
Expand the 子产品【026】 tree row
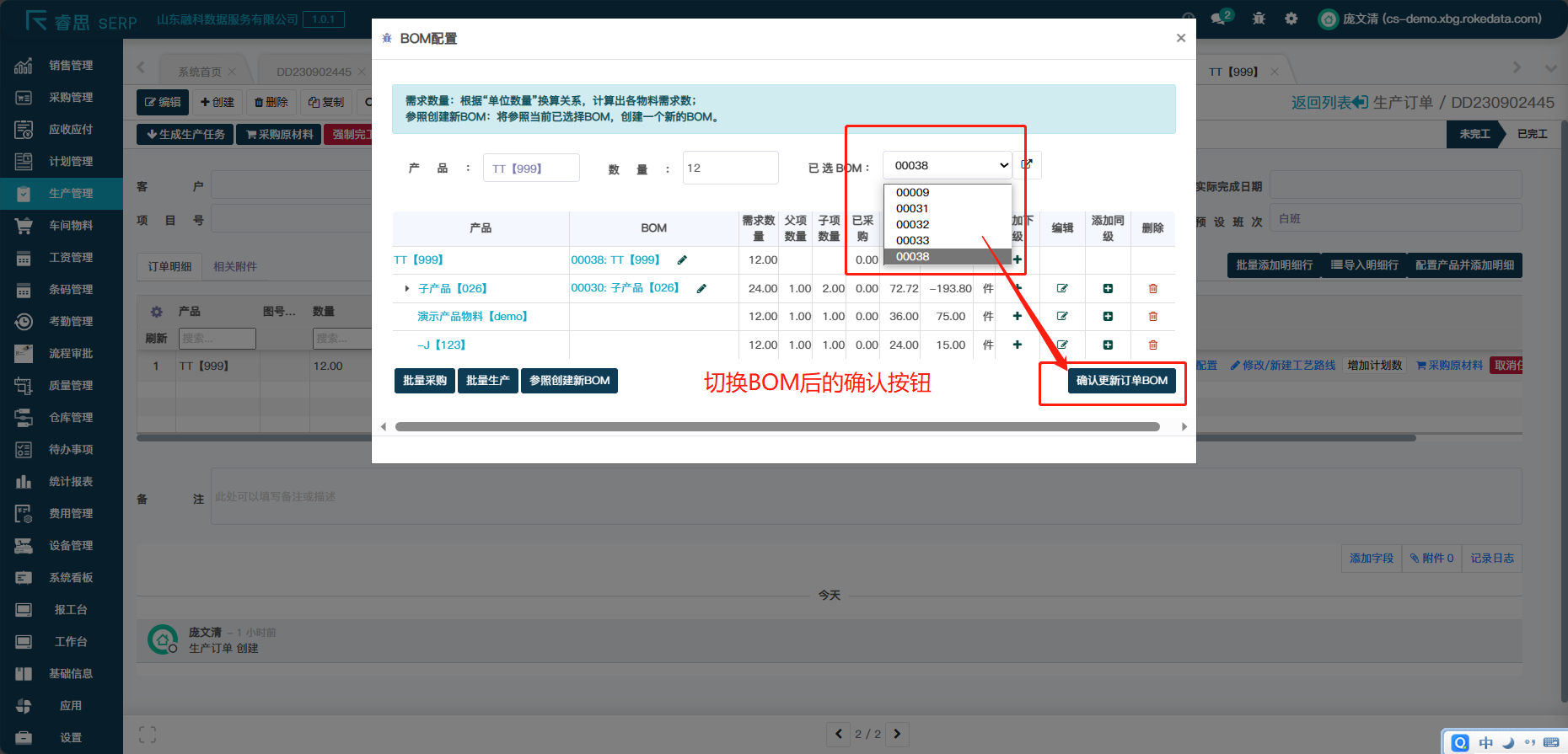407,289
